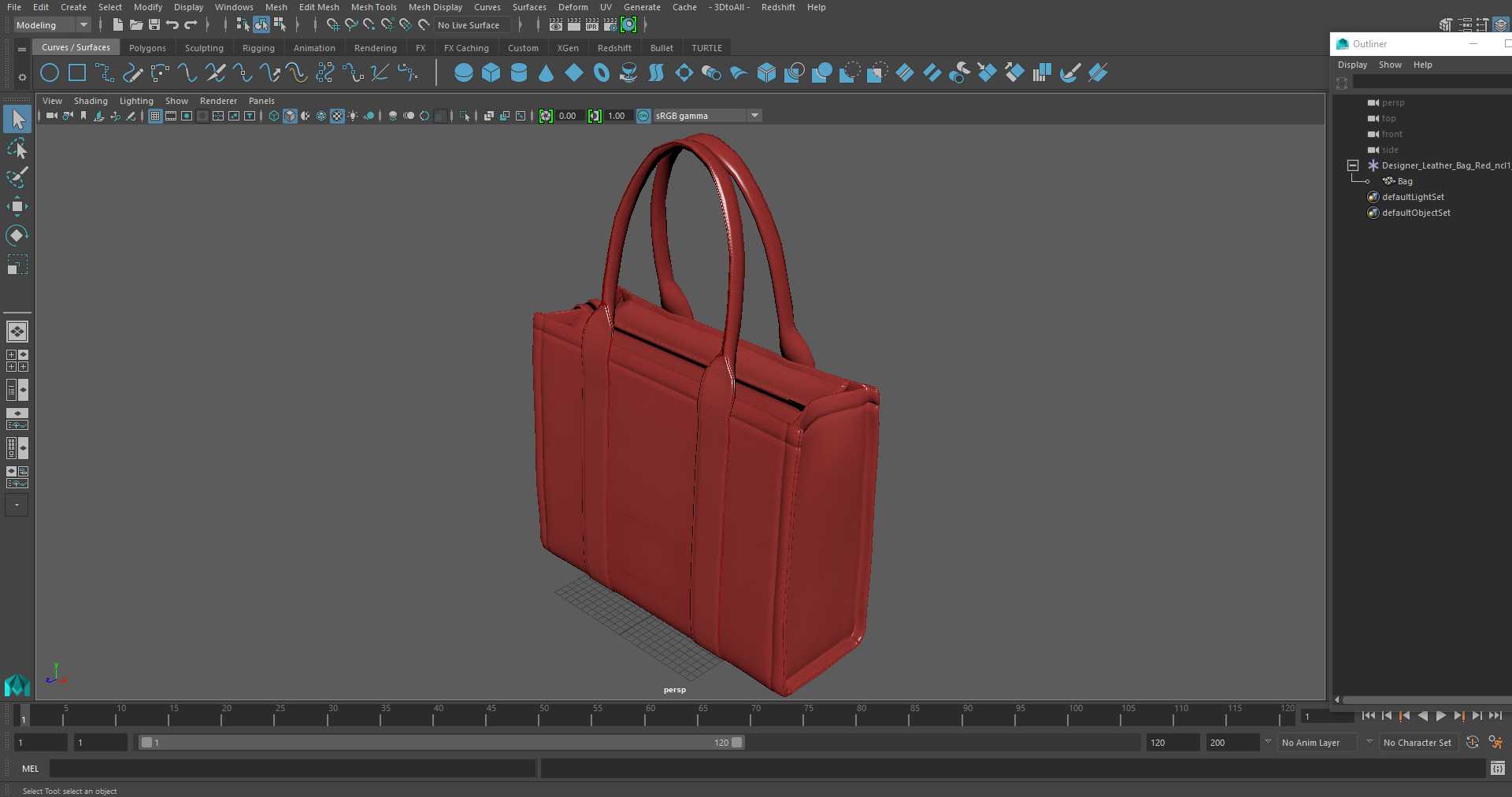The image size is (1512, 797).
Task: Play the animation backwards
Action: point(1422,716)
